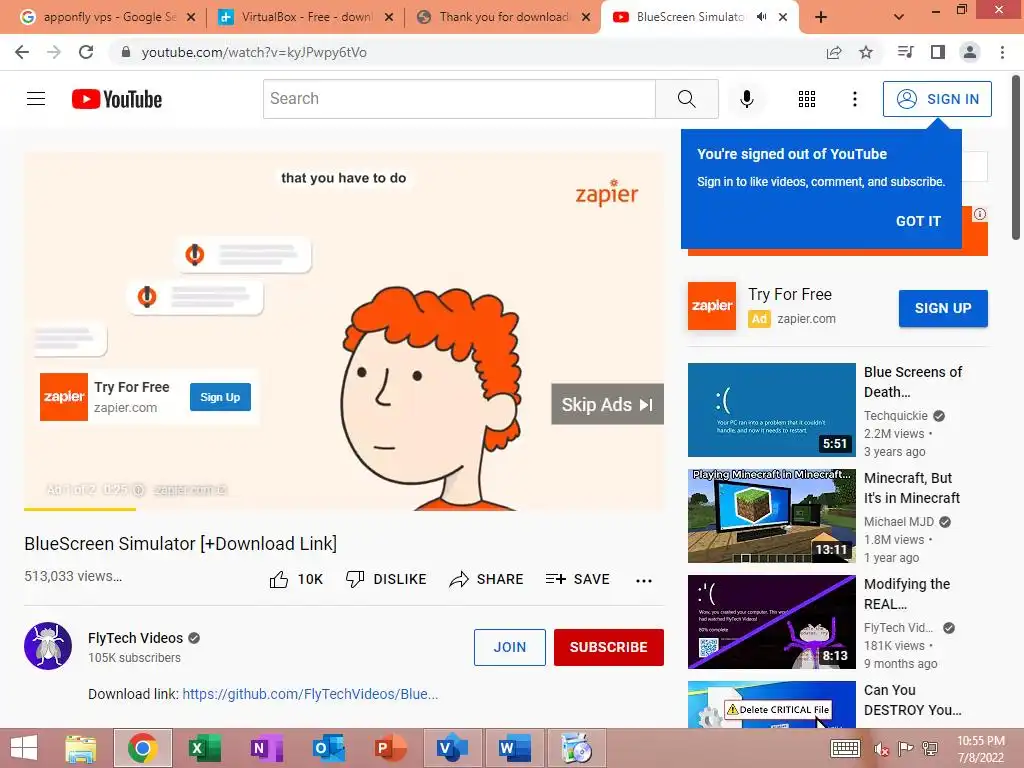
Task: Click the browser back arrow
Action: (22, 52)
